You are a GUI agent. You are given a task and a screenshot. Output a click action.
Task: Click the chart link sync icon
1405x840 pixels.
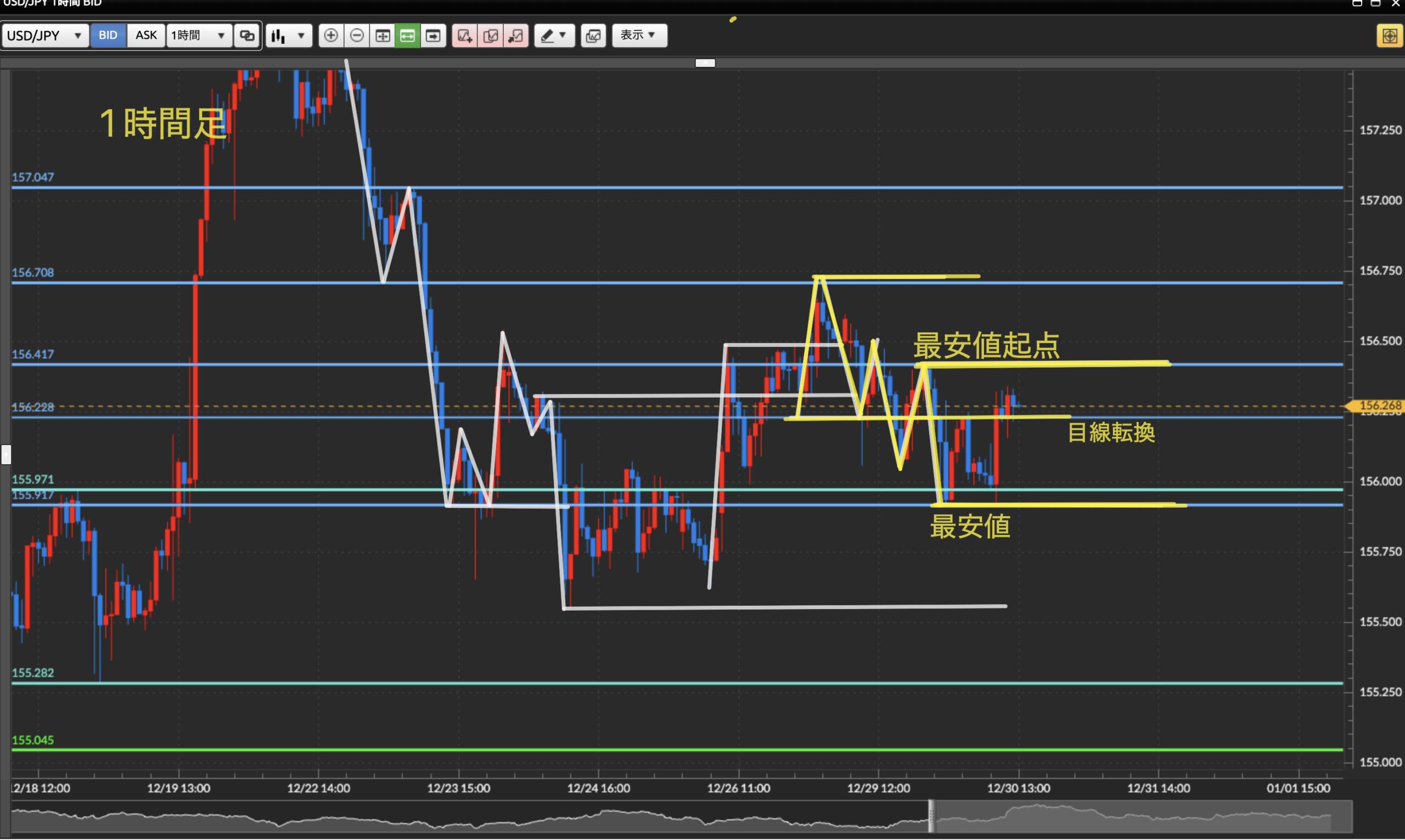pos(247,36)
